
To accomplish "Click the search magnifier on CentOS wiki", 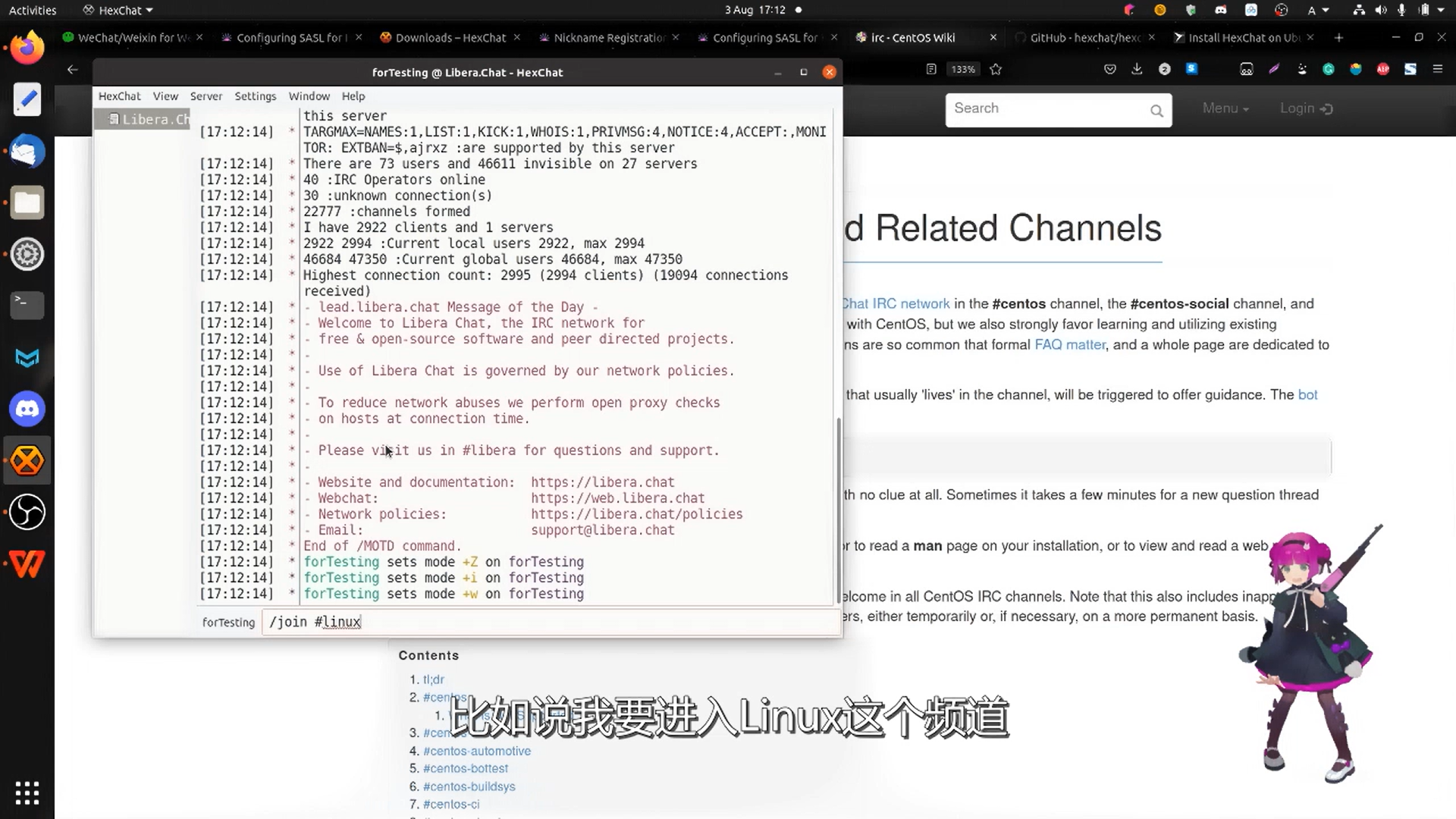I will [1156, 111].
